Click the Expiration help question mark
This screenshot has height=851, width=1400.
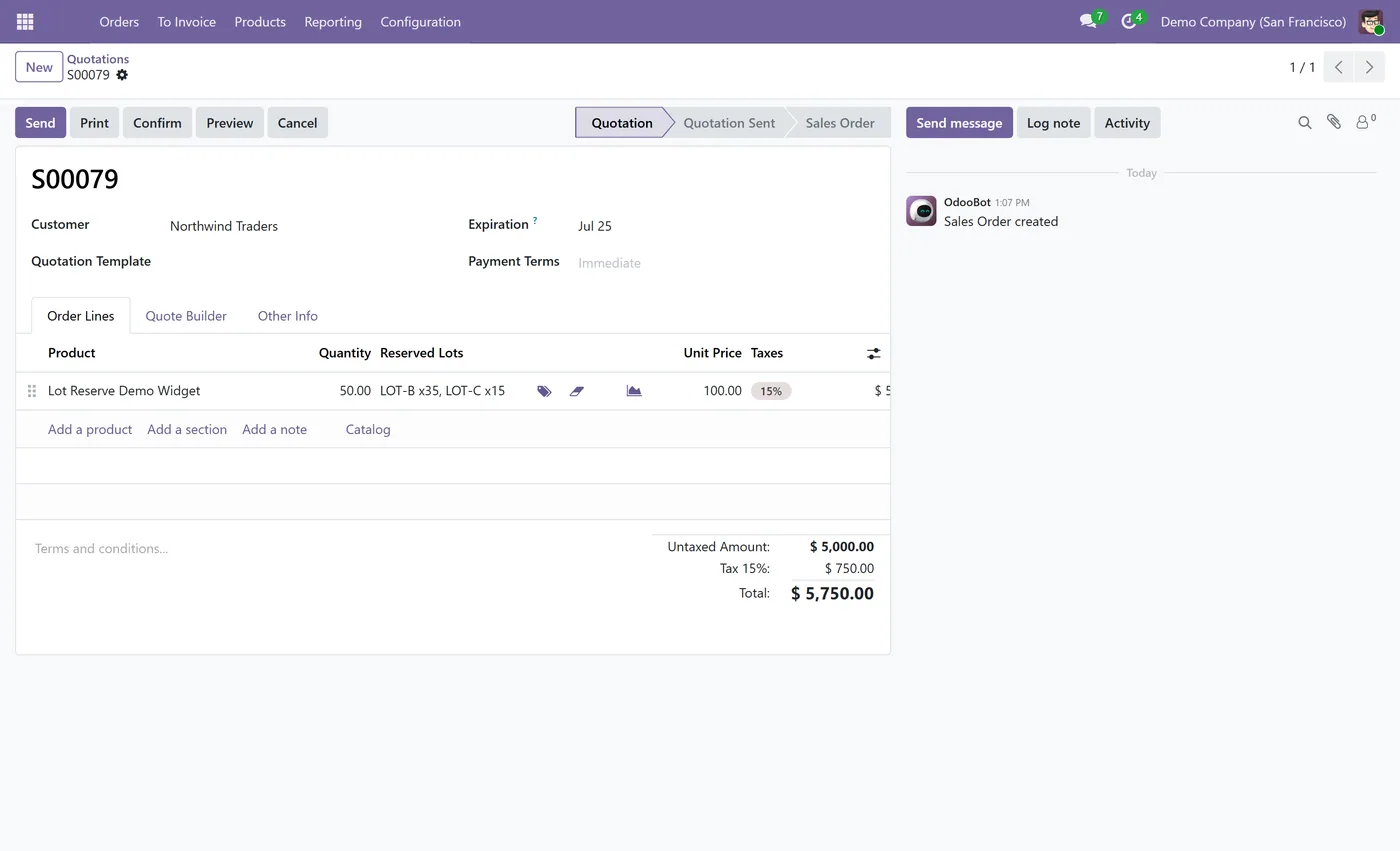coord(535,220)
